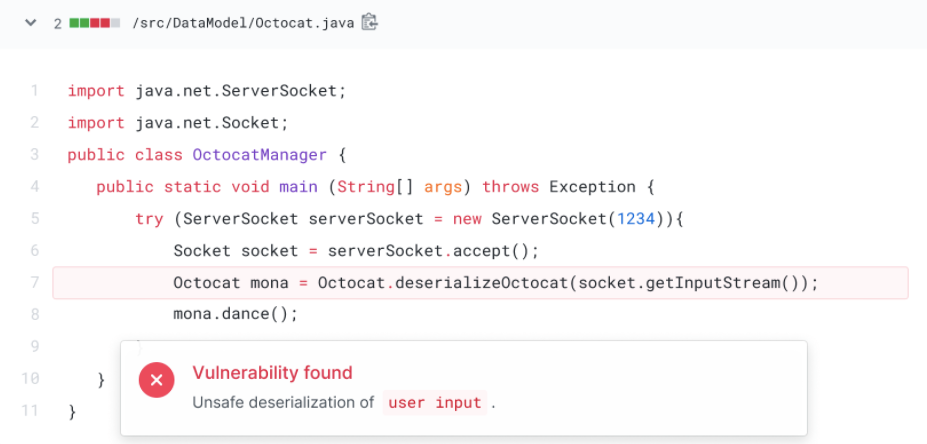Image resolution: width=927 pixels, height=444 pixels.
Task: Collapse the Octocat.java file diff
Action: pos(30,22)
